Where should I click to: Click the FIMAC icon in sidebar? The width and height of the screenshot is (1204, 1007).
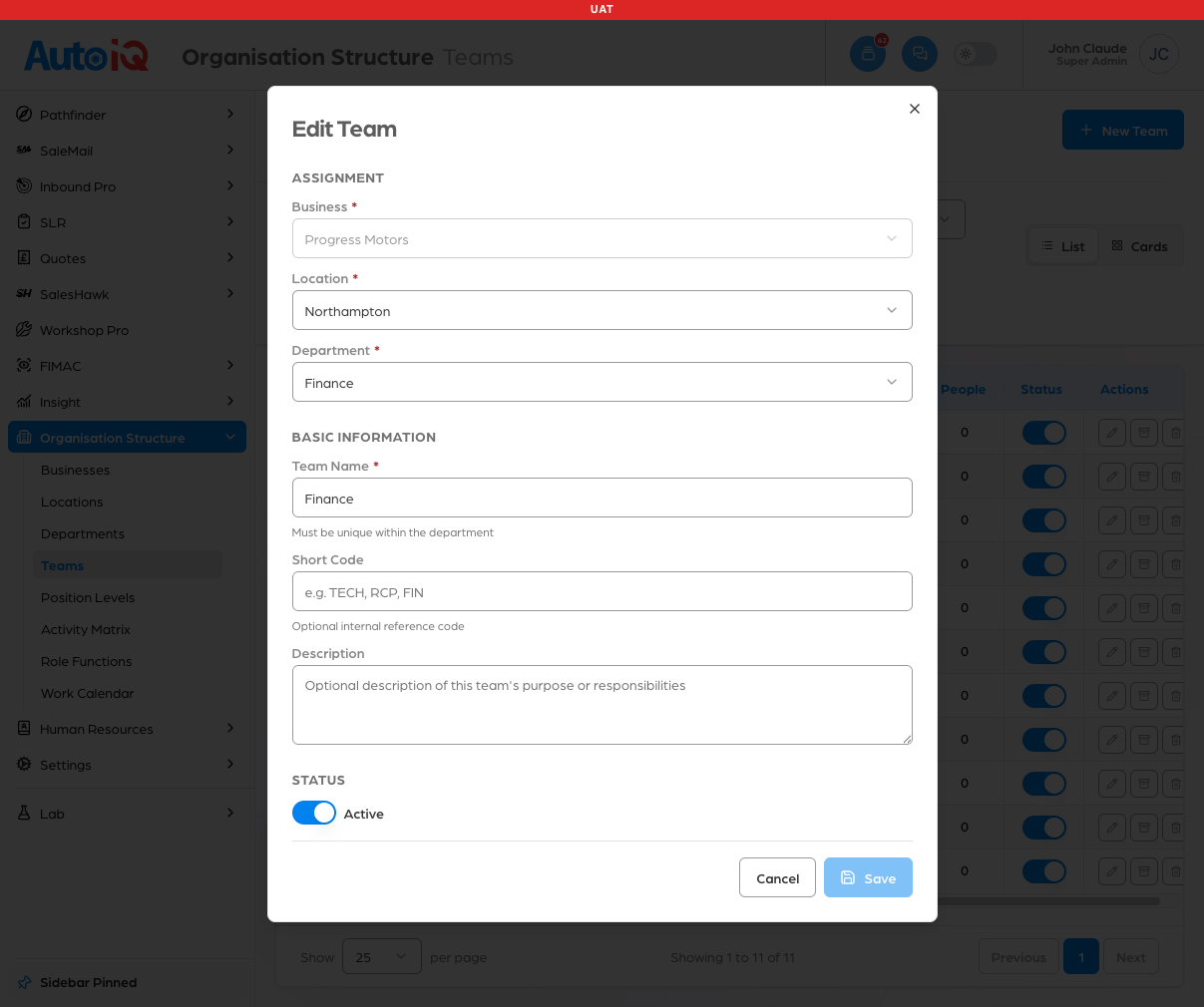tap(24, 366)
